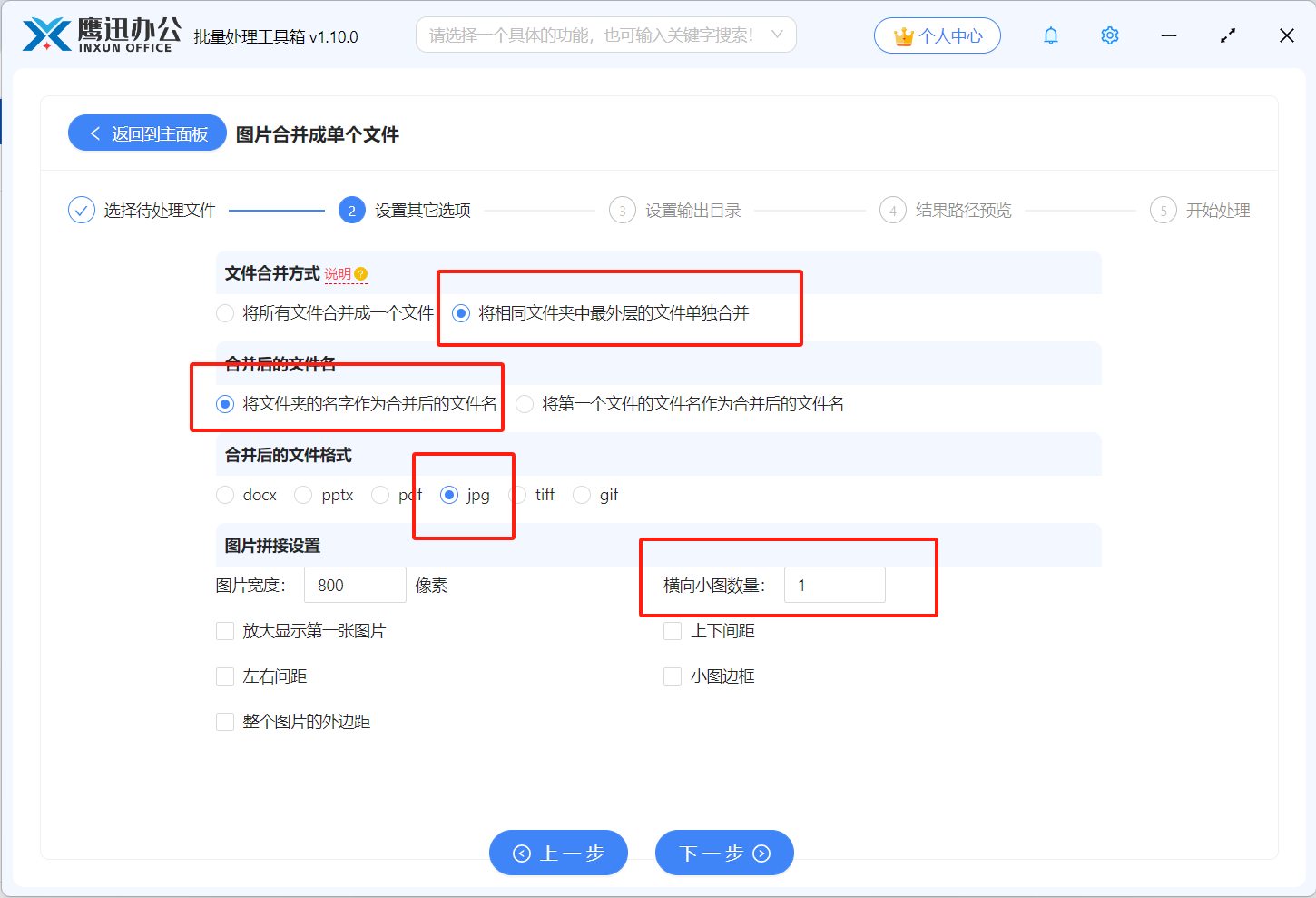Click the step 4 number circle
Image resolution: width=1316 pixels, height=898 pixels.
[x=893, y=211]
